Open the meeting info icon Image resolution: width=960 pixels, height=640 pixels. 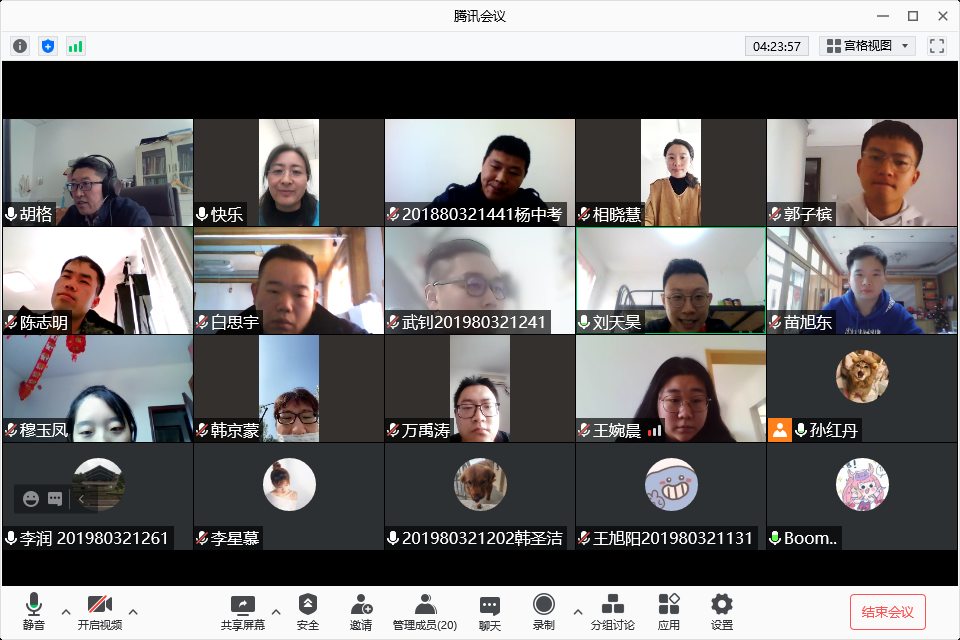coord(20,46)
